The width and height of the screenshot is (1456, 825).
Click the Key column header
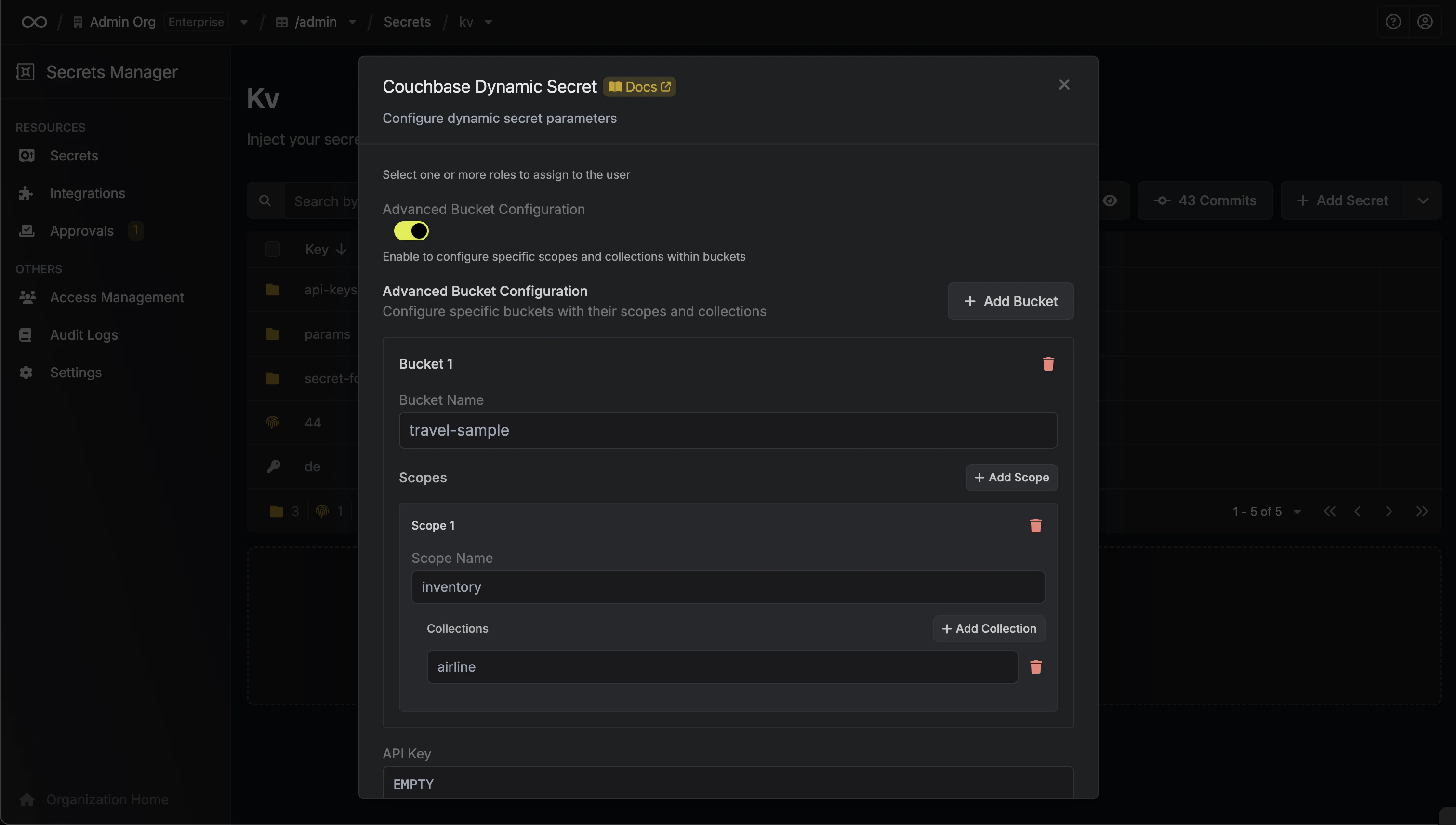coord(317,249)
